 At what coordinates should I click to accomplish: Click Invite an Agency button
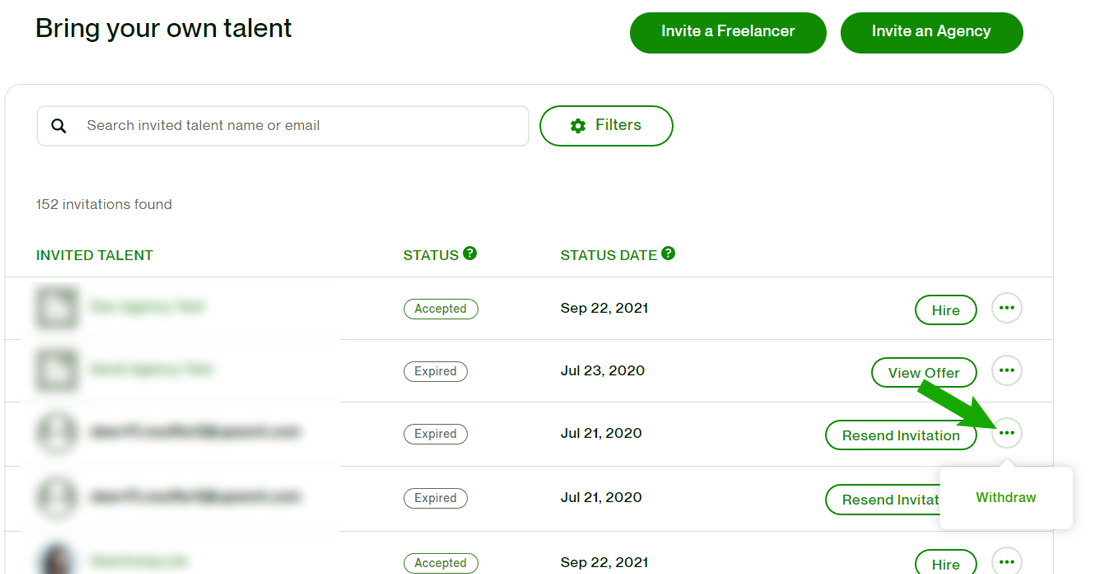931,32
